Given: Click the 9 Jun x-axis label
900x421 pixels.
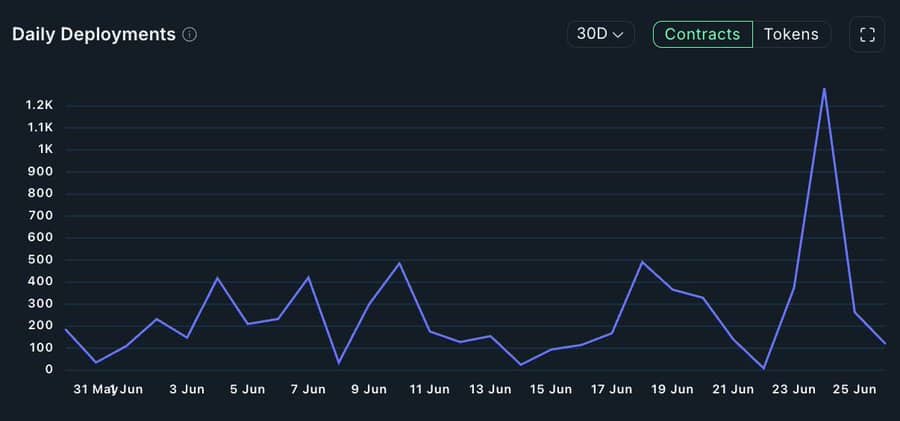Looking at the screenshot, I should (x=369, y=389).
